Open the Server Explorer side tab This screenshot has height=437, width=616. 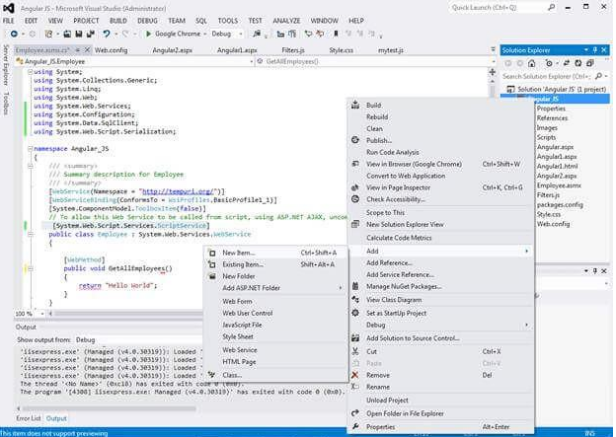pos(6,65)
